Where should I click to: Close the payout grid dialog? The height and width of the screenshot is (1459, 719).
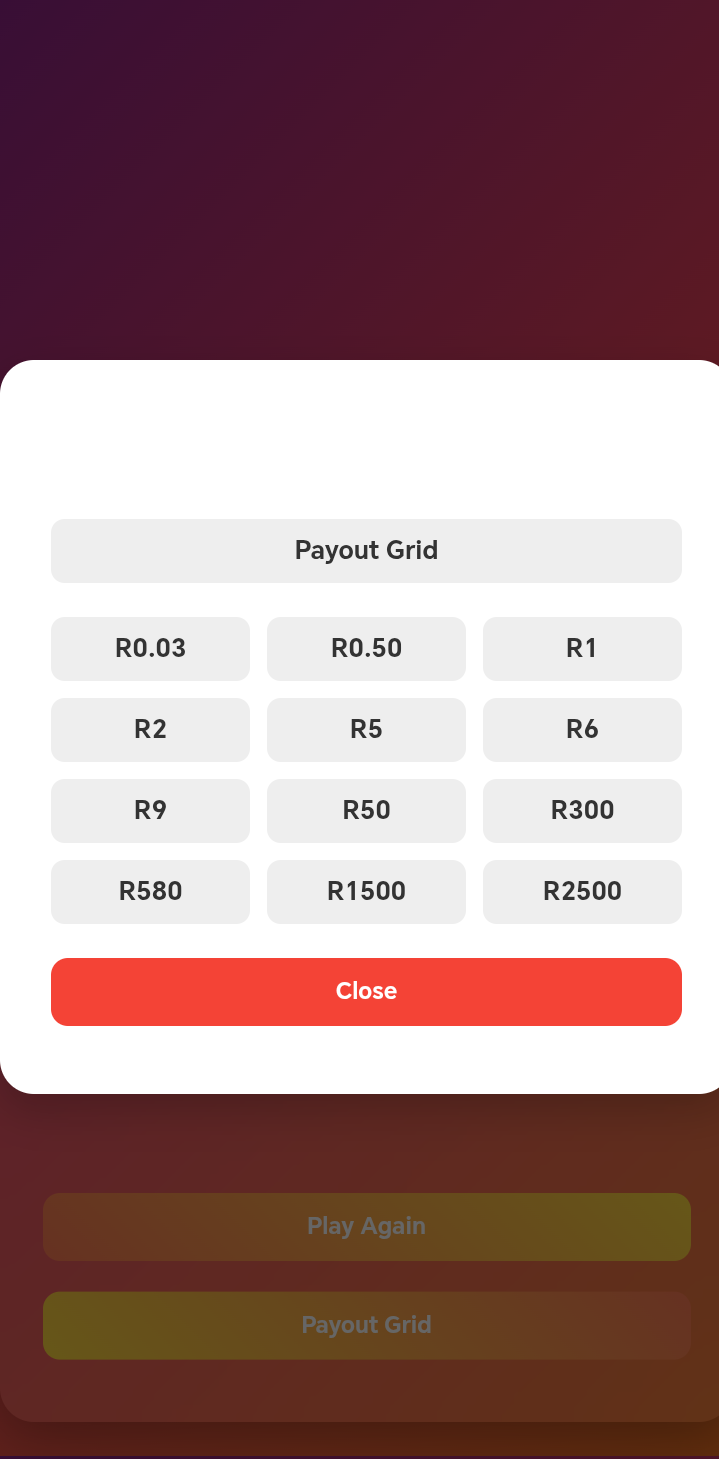[366, 992]
